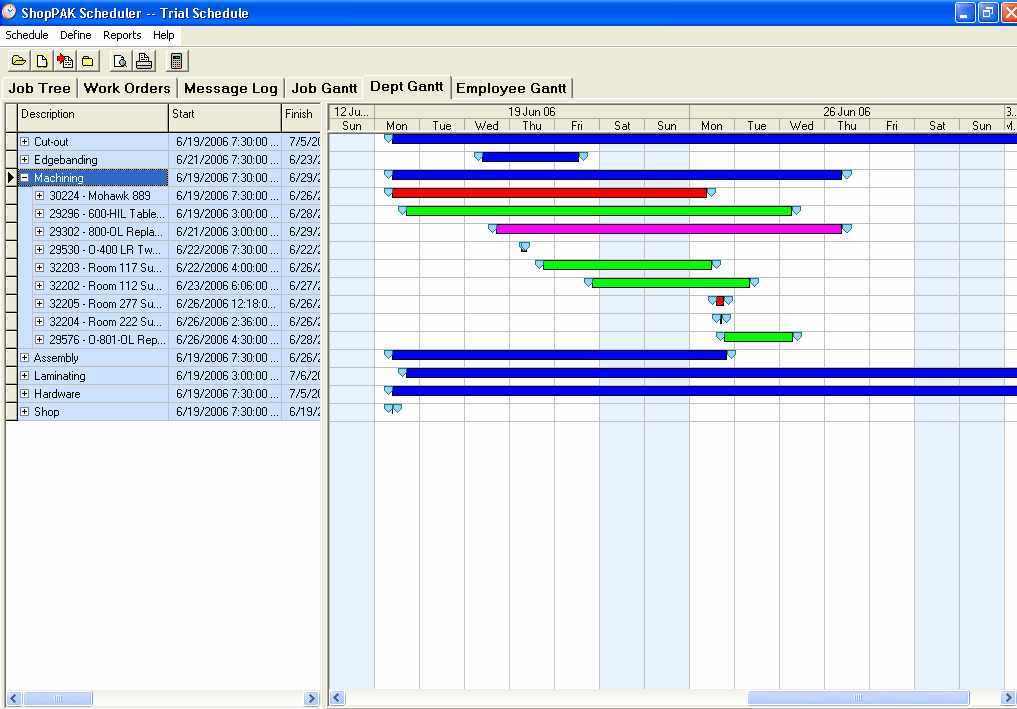Click the open folder toolbar icon
Screen dimensions: 1017x709
[19, 61]
